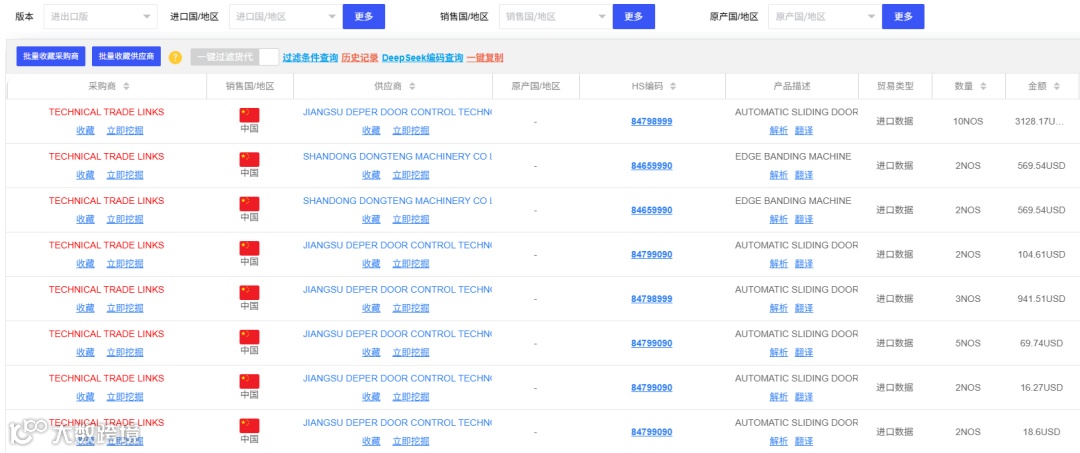This screenshot has width=1080, height=453.
Task: Open the 原产国/地区 dropdown
Action: (x=824, y=17)
